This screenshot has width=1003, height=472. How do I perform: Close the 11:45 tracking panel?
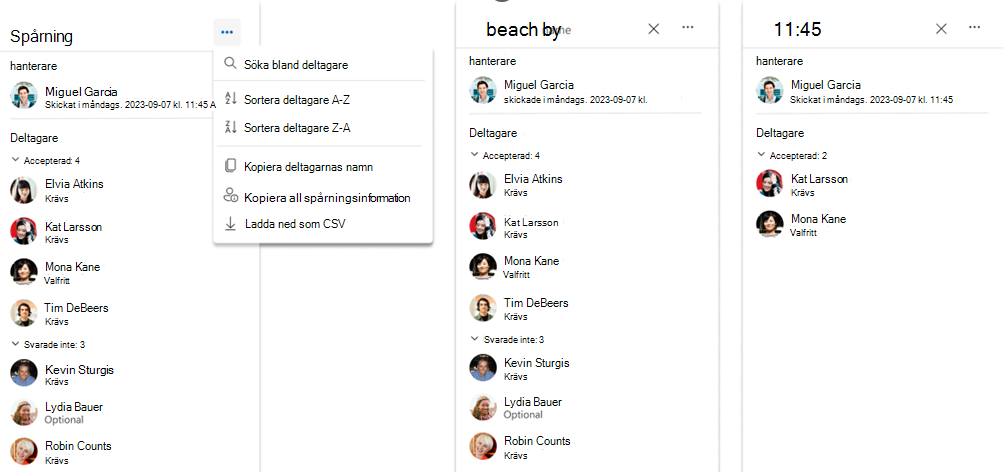[x=941, y=29]
